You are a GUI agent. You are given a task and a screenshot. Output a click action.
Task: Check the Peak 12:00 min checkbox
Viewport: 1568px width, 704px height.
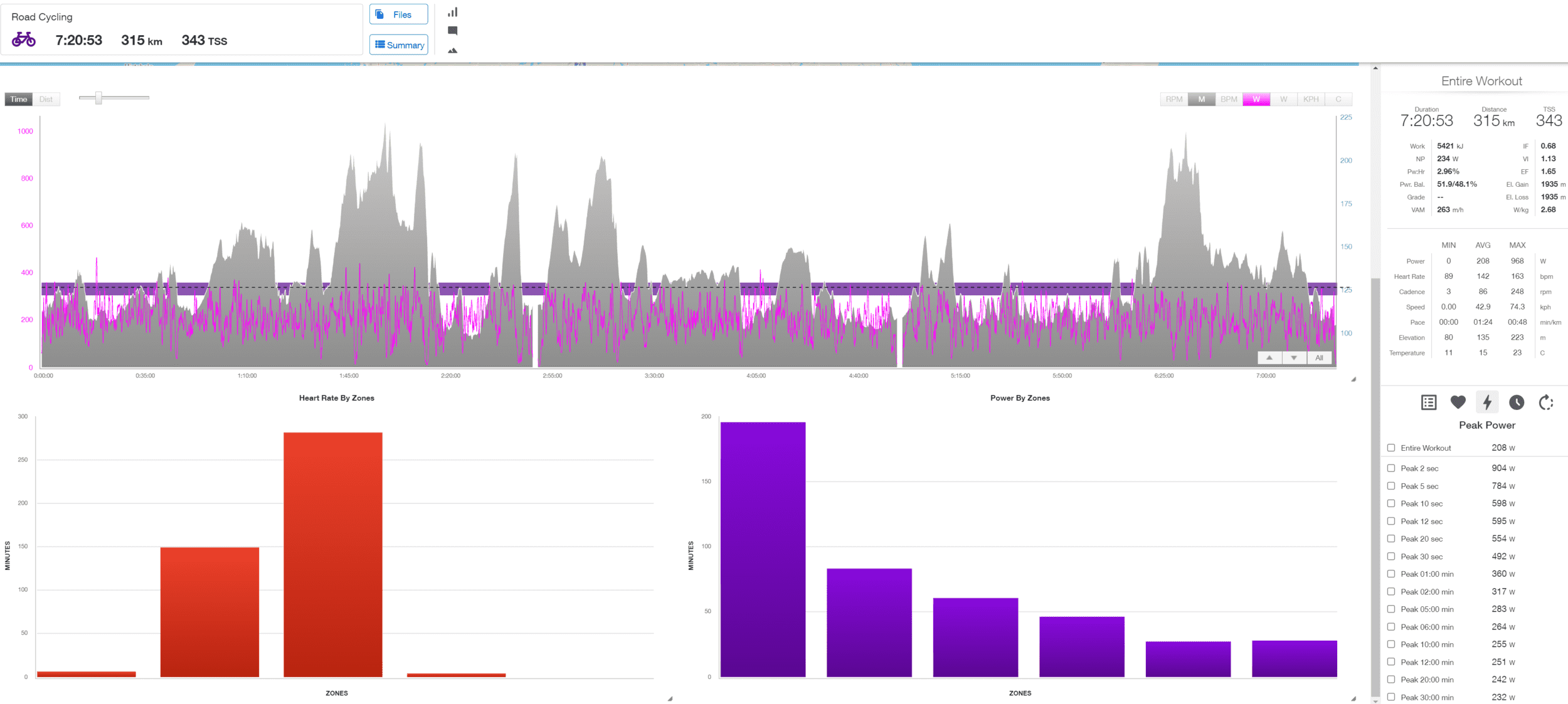(x=1391, y=662)
